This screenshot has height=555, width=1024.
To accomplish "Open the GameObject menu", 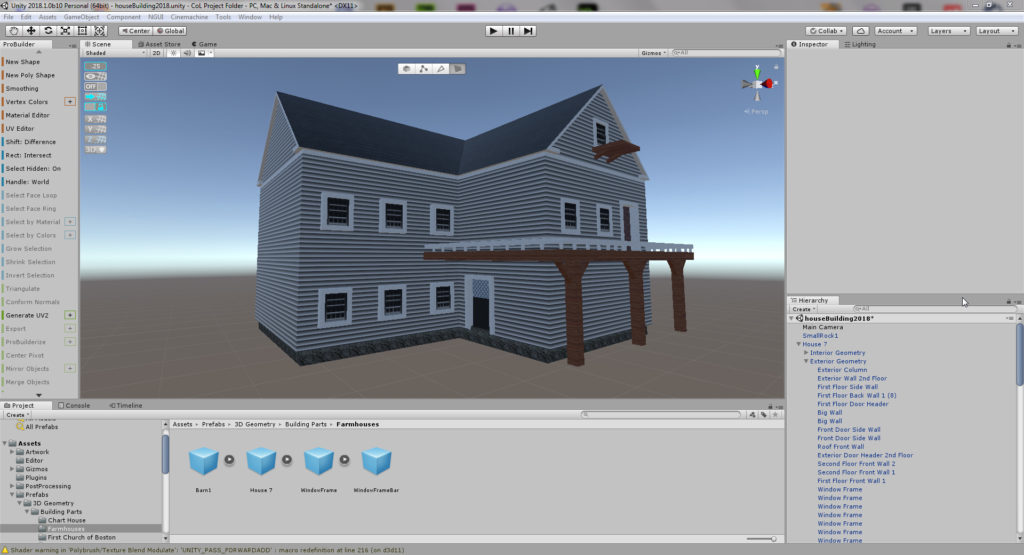I will (80, 17).
